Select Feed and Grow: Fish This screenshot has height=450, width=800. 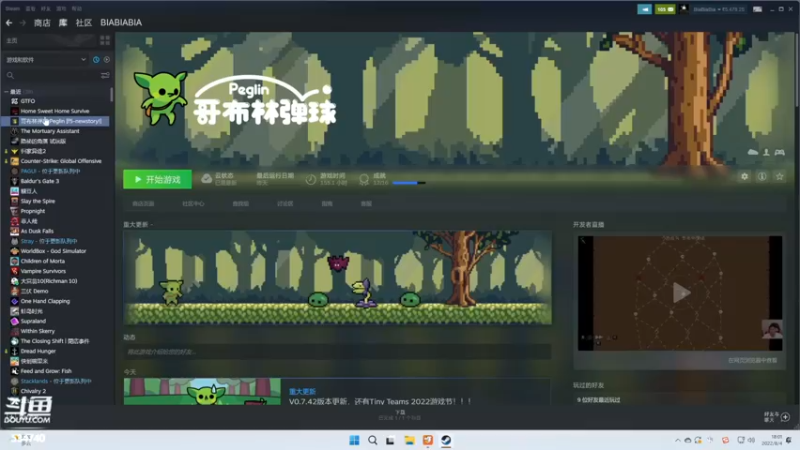(46, 371)
